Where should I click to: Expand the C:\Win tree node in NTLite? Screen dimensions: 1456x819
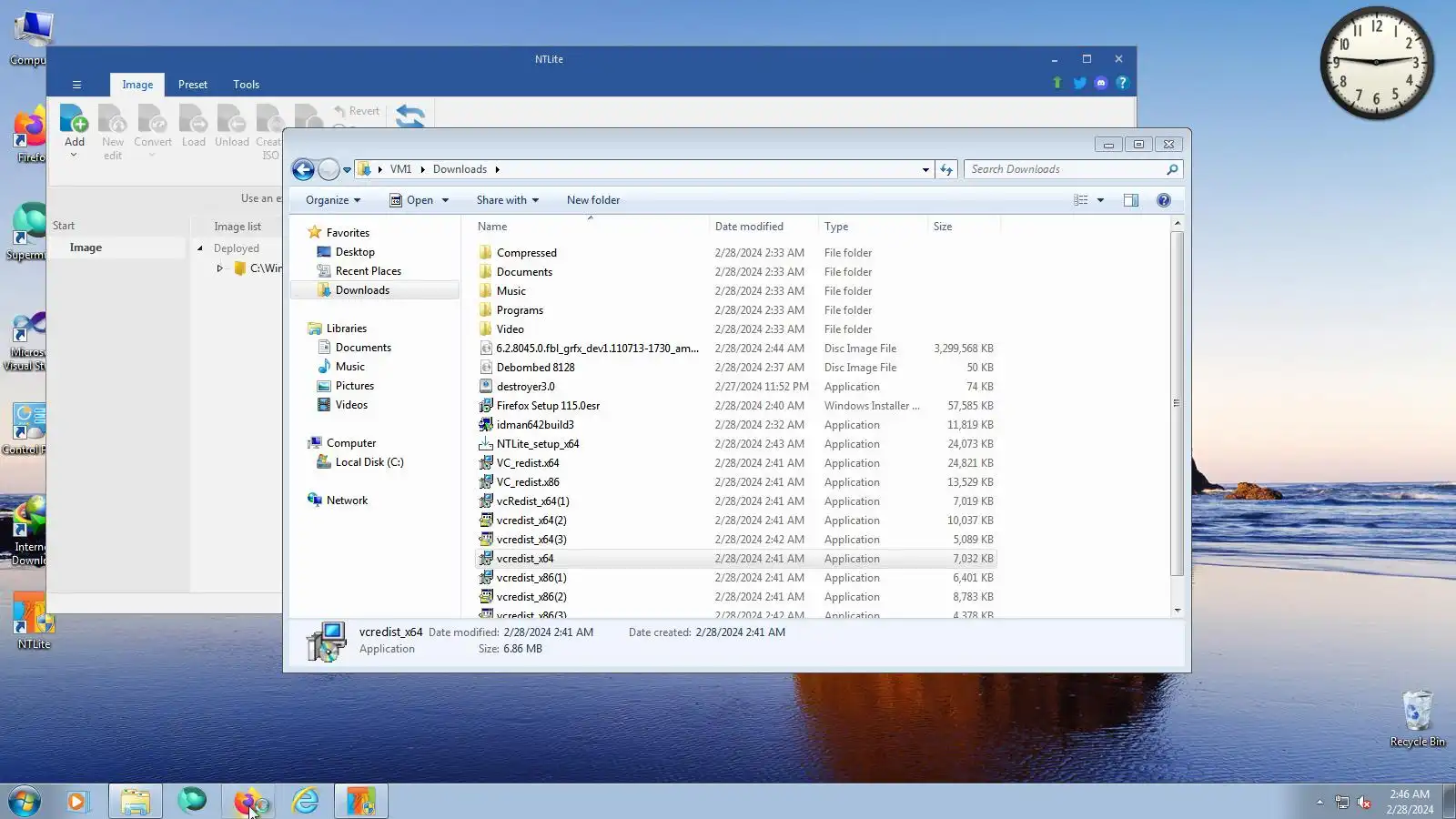click(x=219, y=268)
